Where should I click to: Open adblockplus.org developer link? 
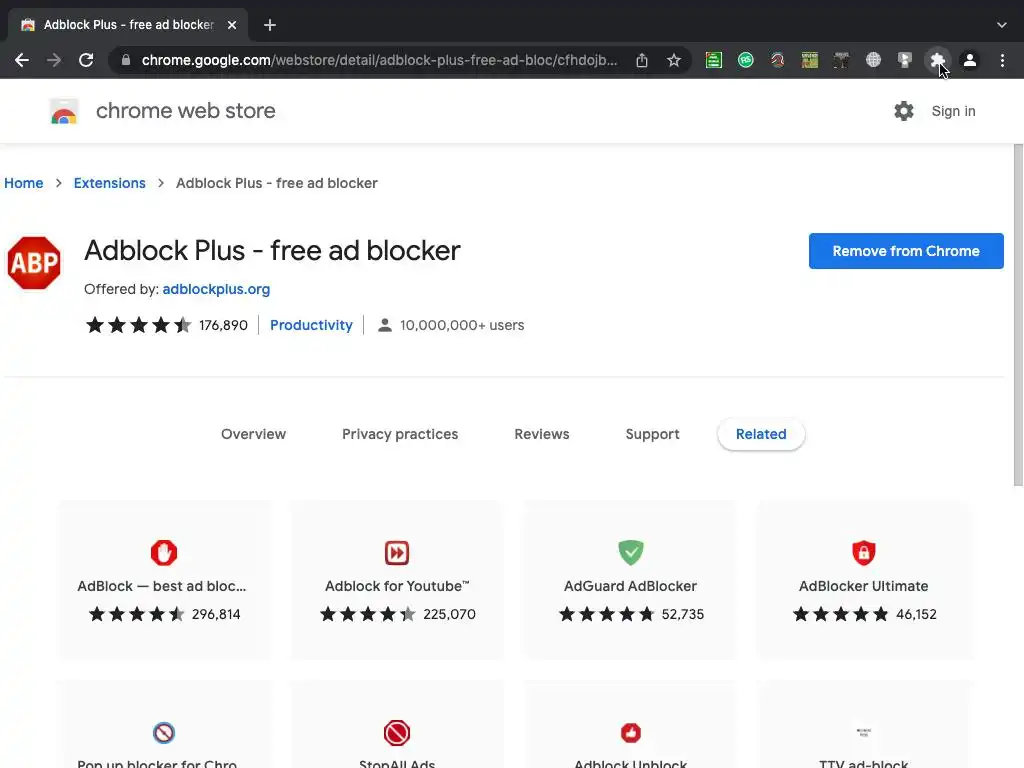coord(216,289)
